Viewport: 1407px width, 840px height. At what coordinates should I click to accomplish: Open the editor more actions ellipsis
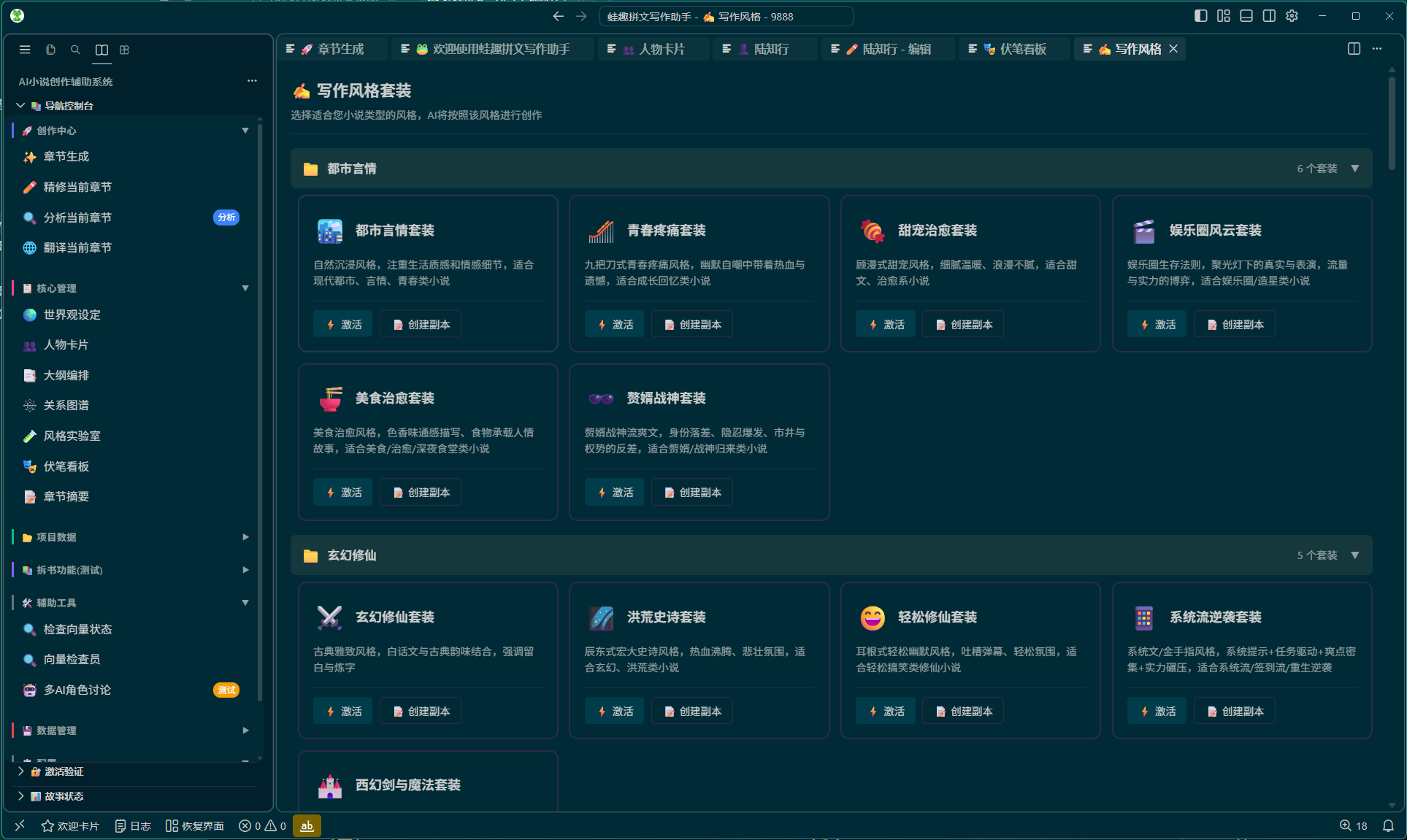pyautogui.click(x=1377, y=49)
